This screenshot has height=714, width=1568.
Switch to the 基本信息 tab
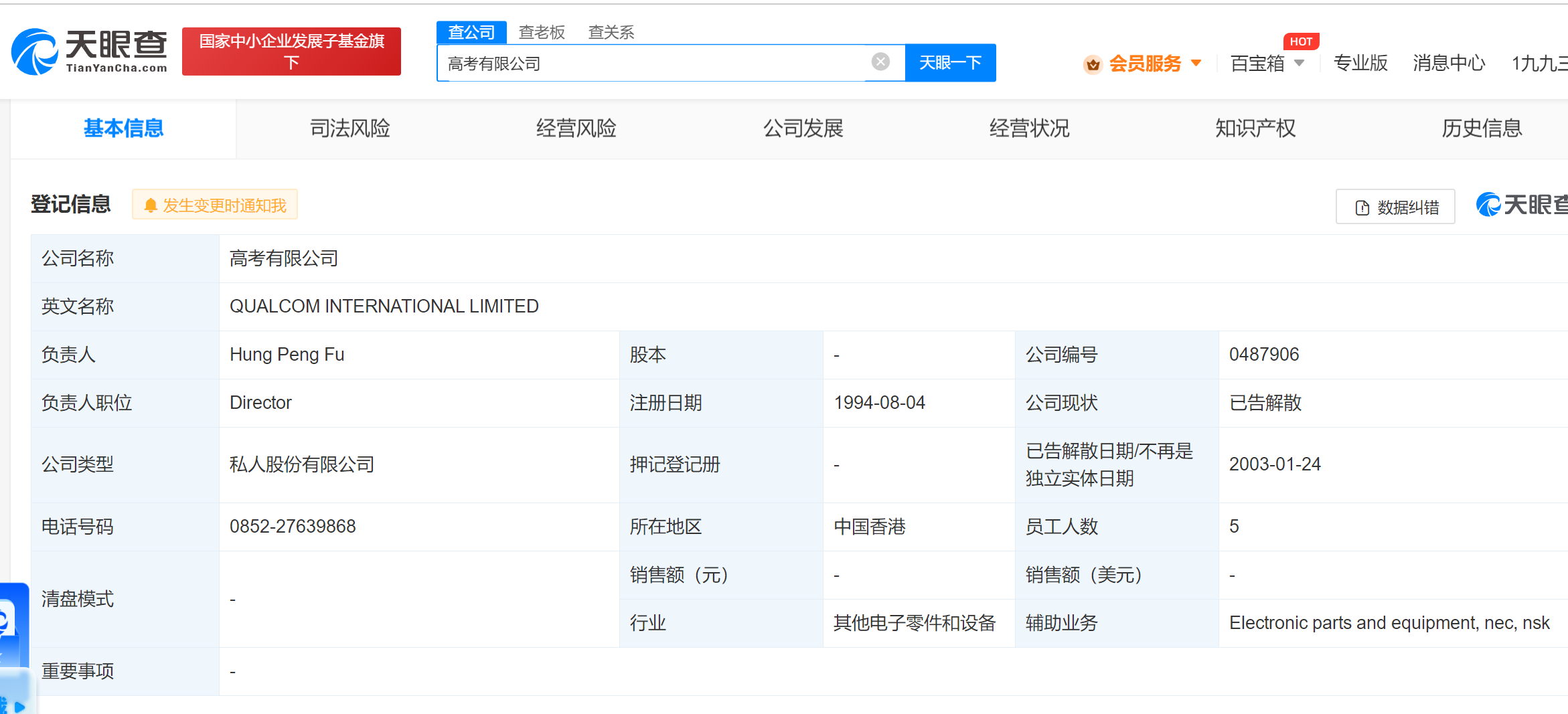(123, 128)
